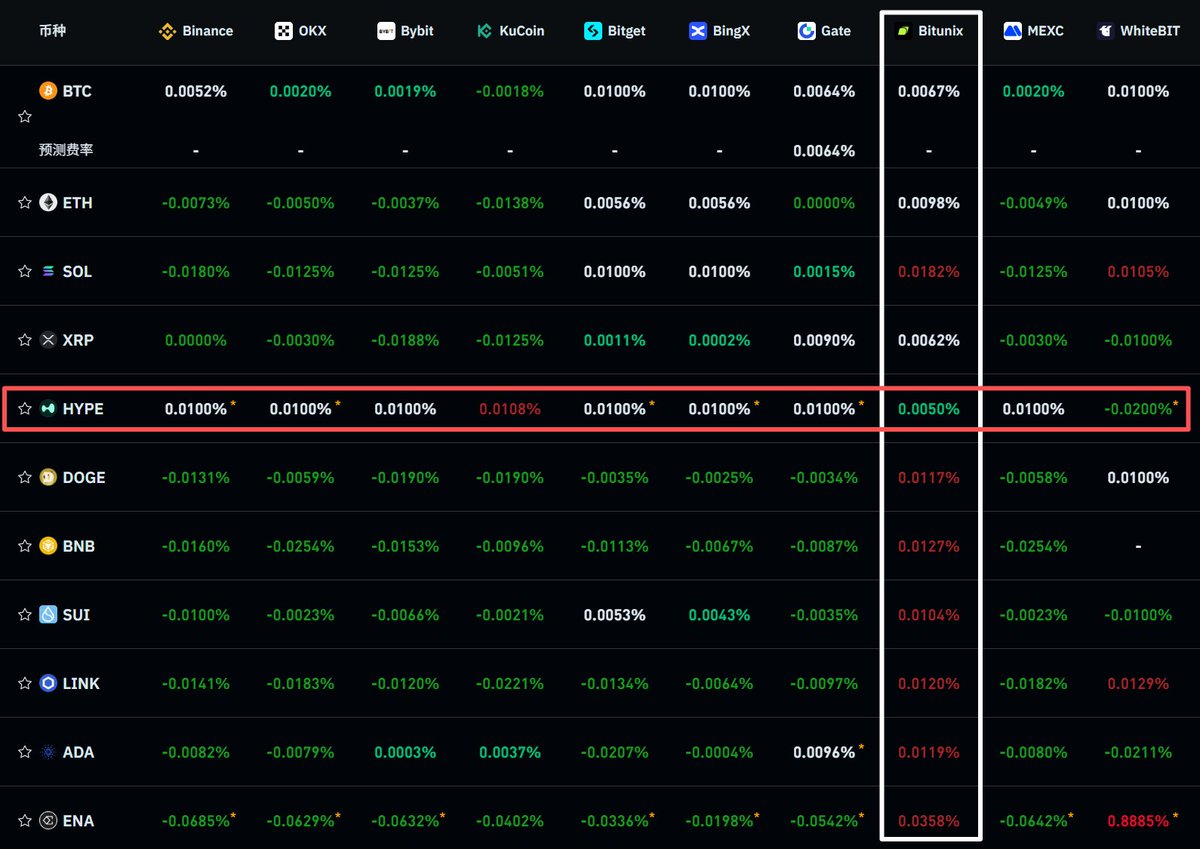This screenshot has width=1200, height=849.
Task: Click SOL Bitunix rate 0.0182%
Action: click(929, 272)
